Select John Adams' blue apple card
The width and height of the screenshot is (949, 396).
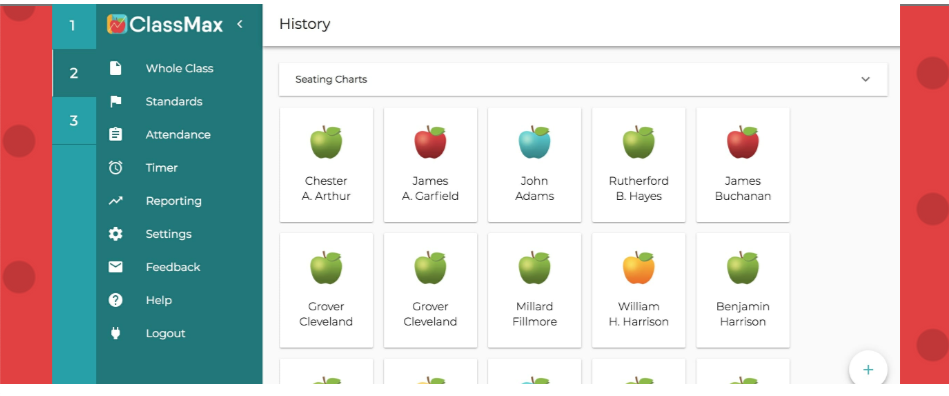point(534,165)
